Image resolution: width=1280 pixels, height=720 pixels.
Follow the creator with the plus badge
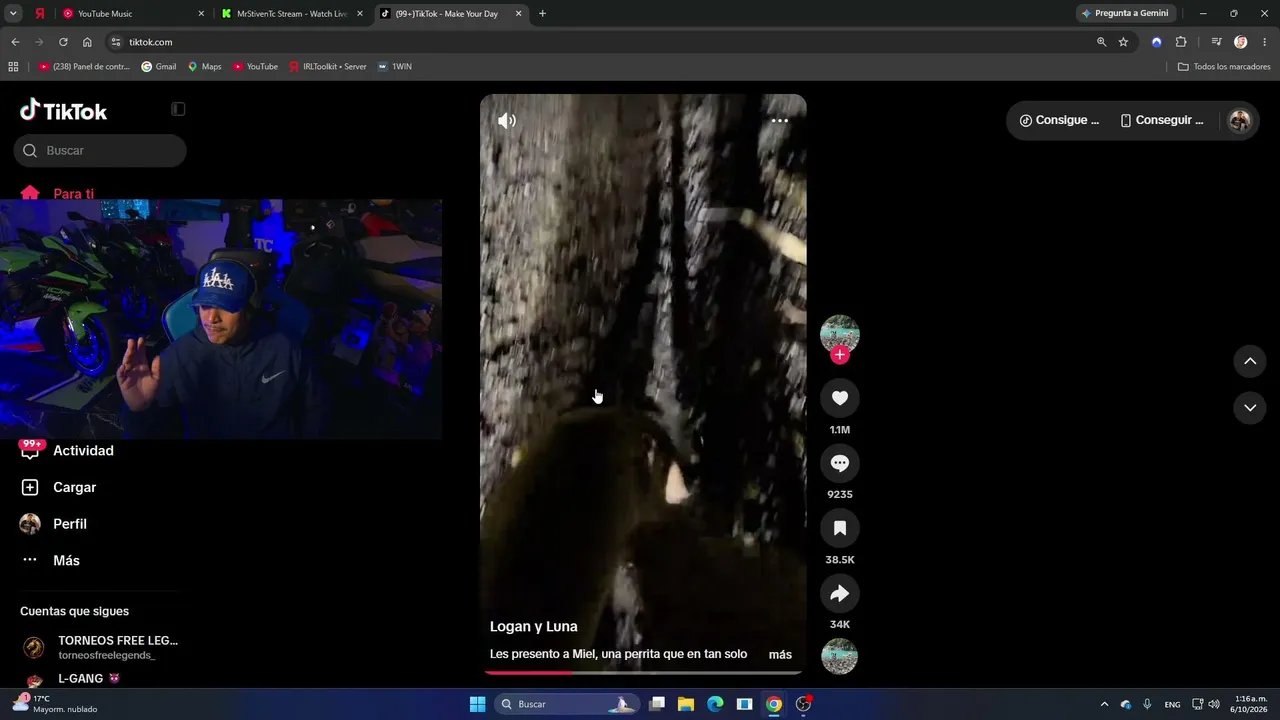point(840,355)
